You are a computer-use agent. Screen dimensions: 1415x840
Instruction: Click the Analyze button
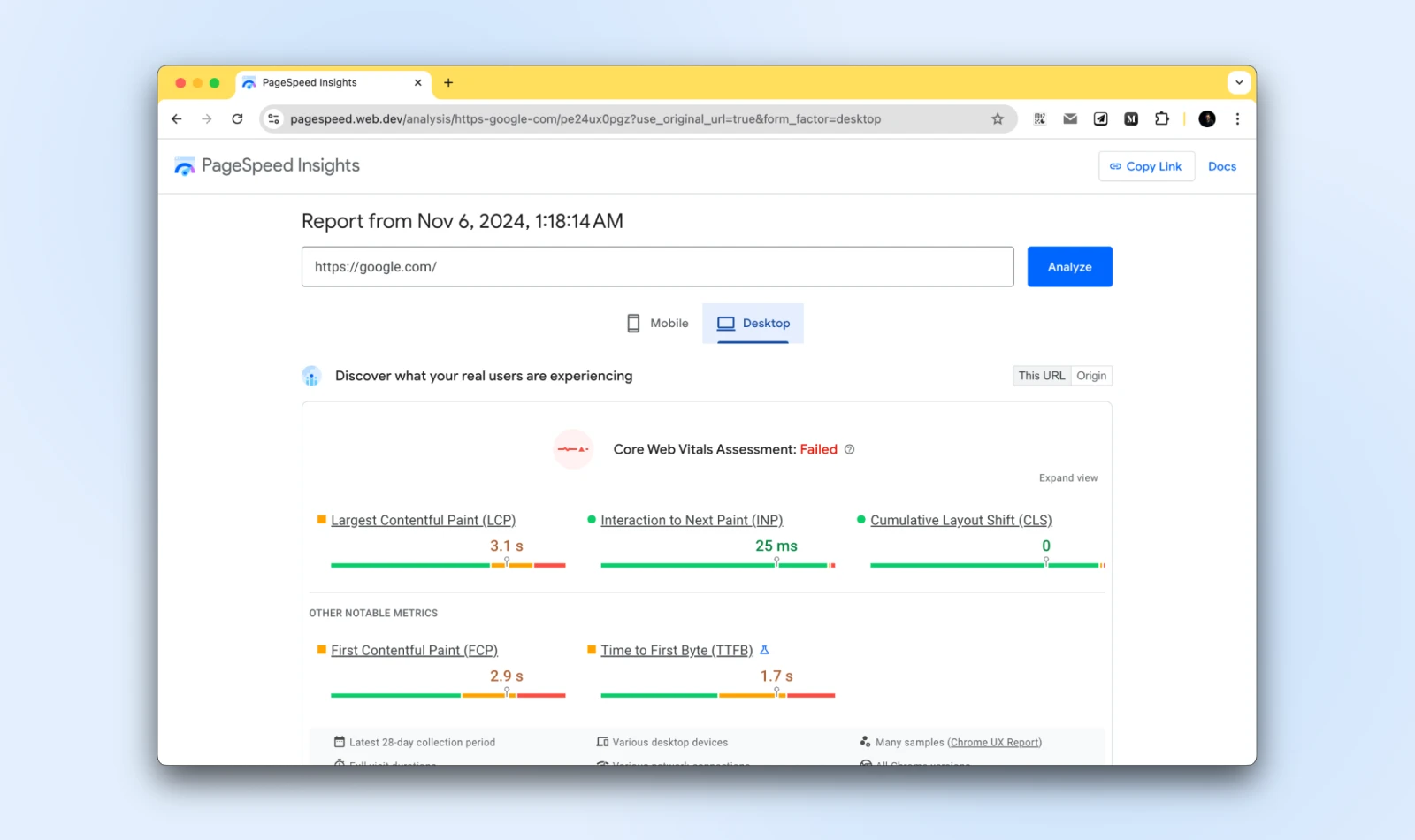tap(1069, 266)
